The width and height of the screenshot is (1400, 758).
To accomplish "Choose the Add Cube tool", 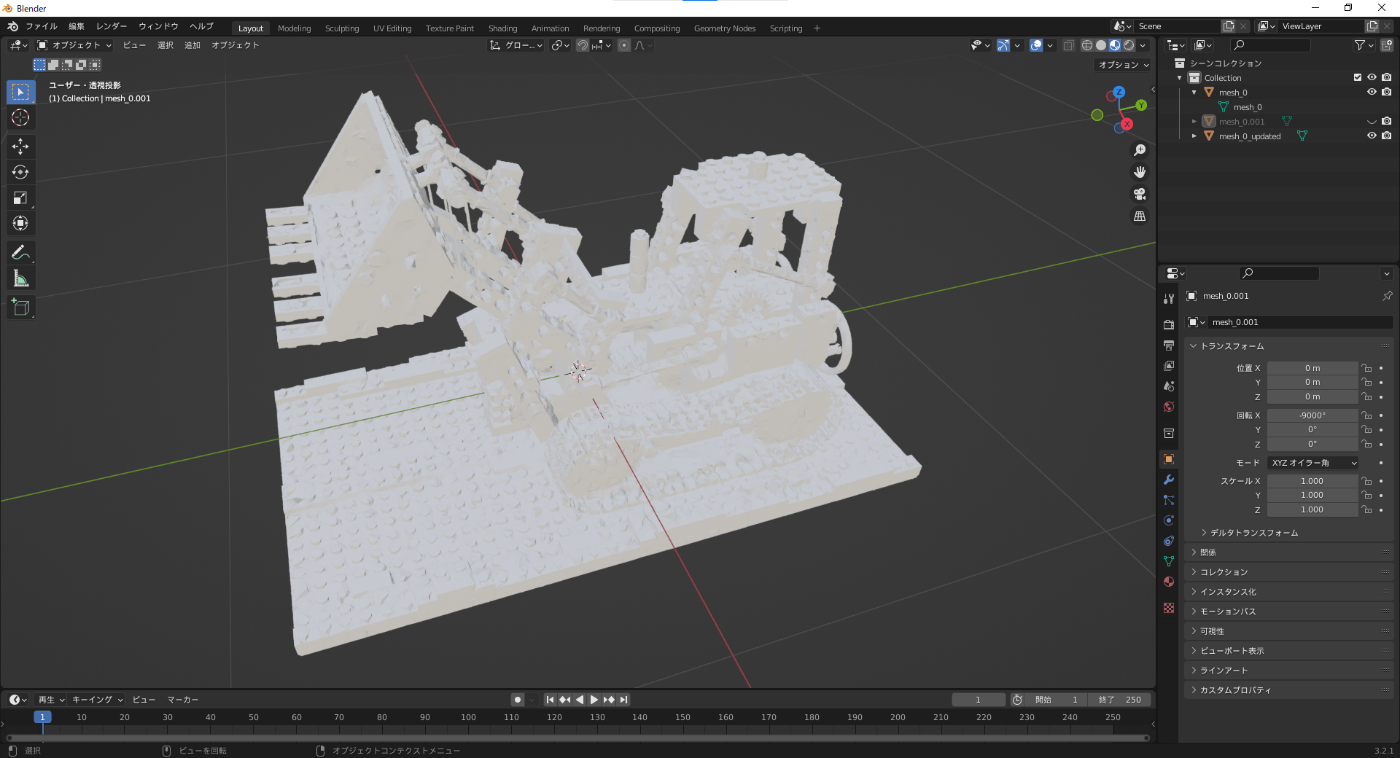I will (20, 307).
